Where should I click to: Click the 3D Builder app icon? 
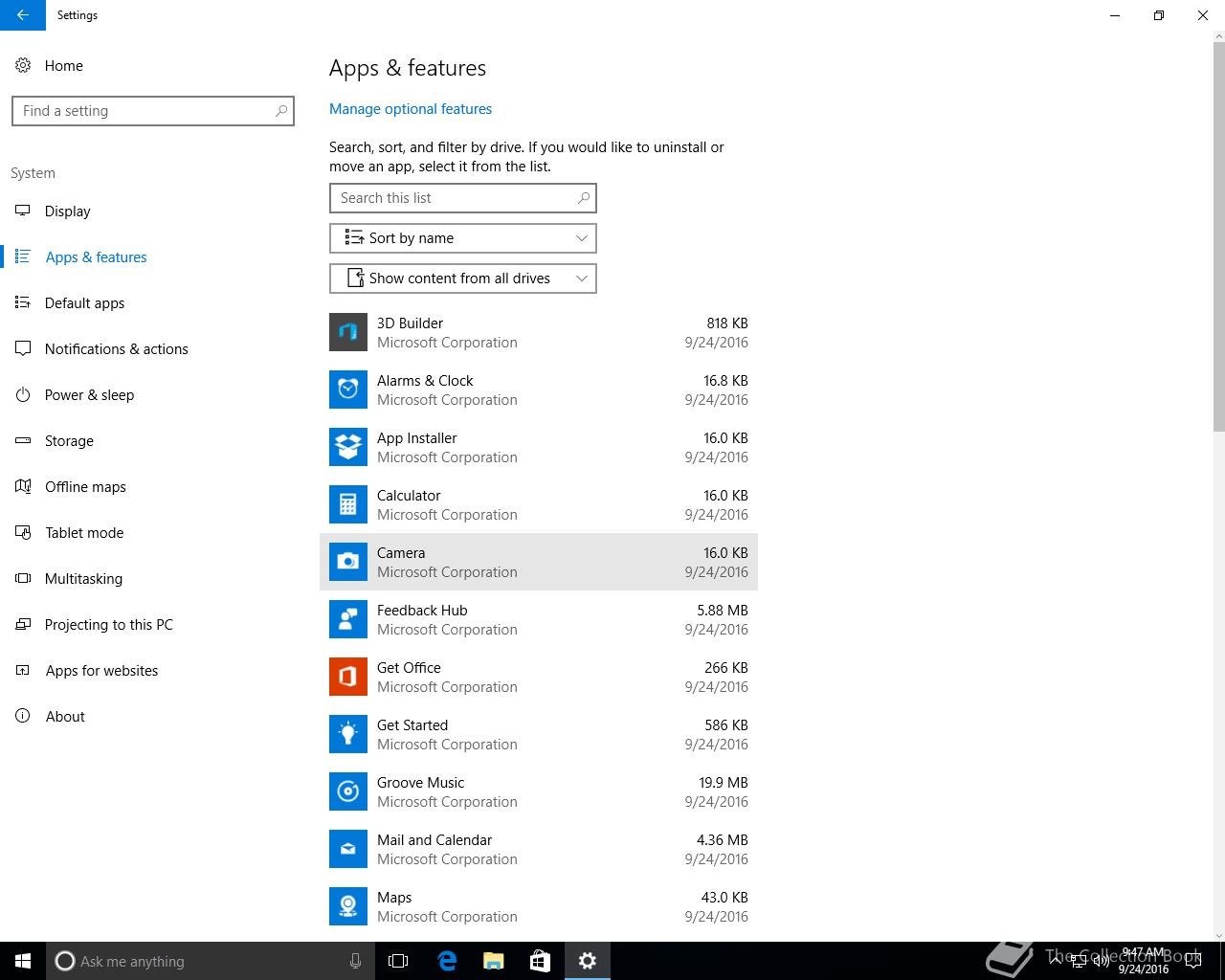point(348,332)
